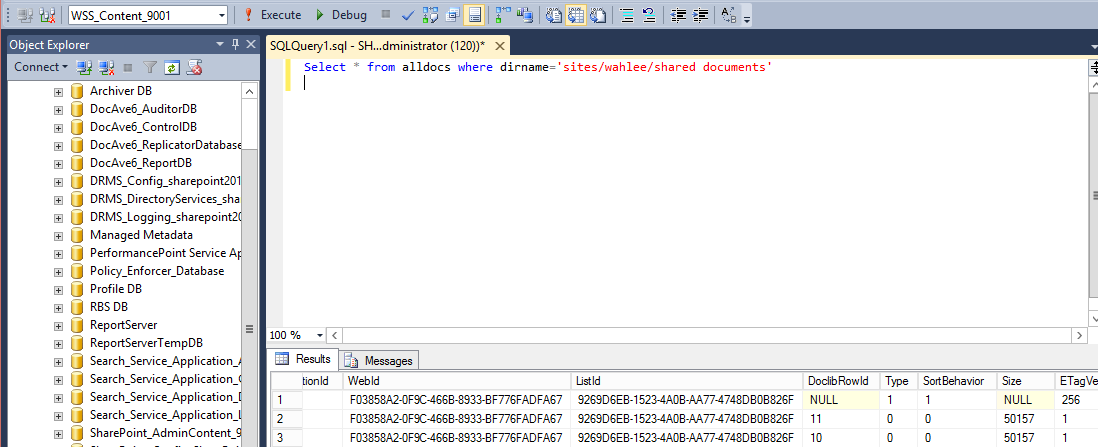Click the editor split-window handle icon
This screenshot has height=447, width=1098.
click(1093, 67)
